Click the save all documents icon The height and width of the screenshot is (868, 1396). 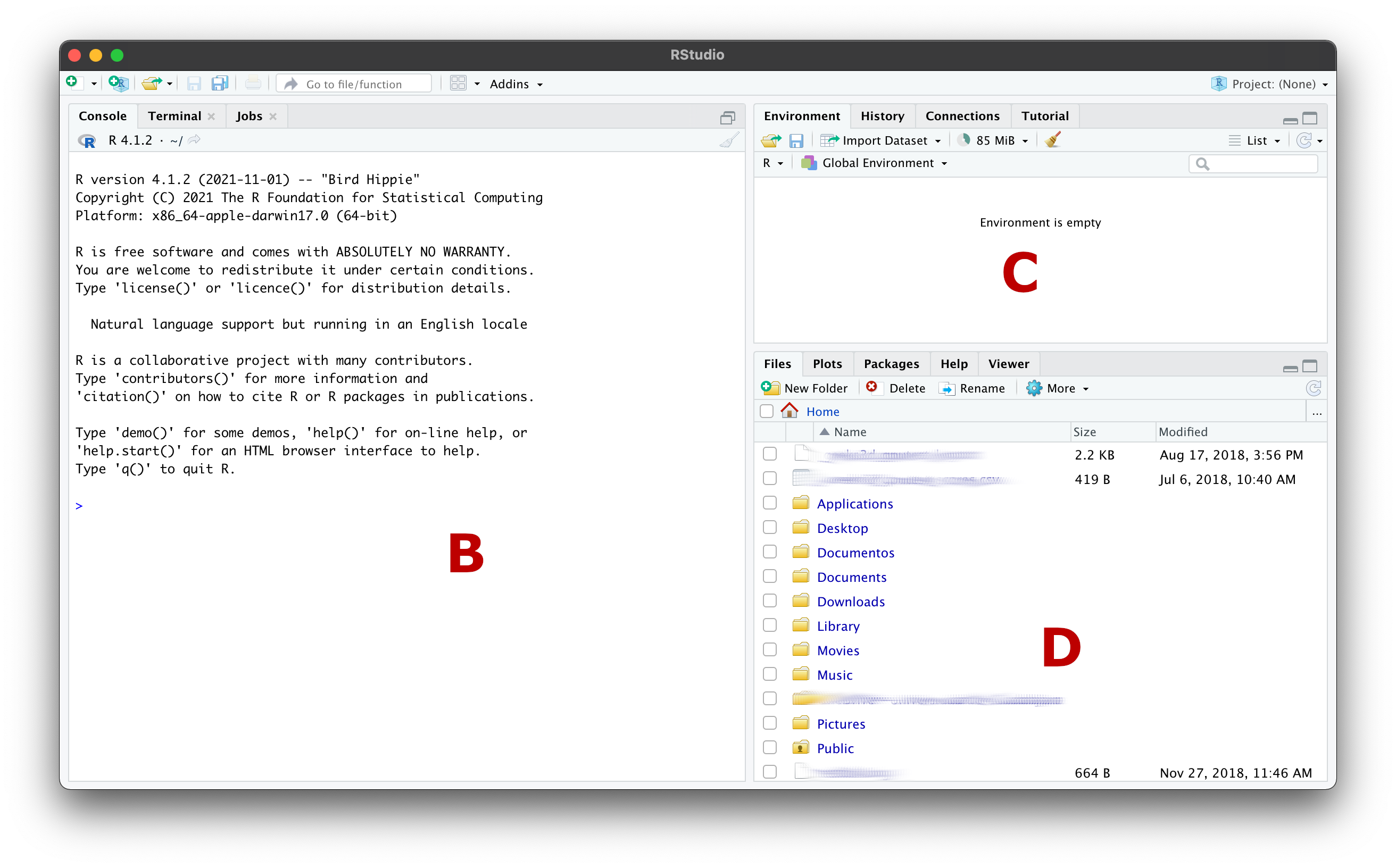tap(220, 84)
